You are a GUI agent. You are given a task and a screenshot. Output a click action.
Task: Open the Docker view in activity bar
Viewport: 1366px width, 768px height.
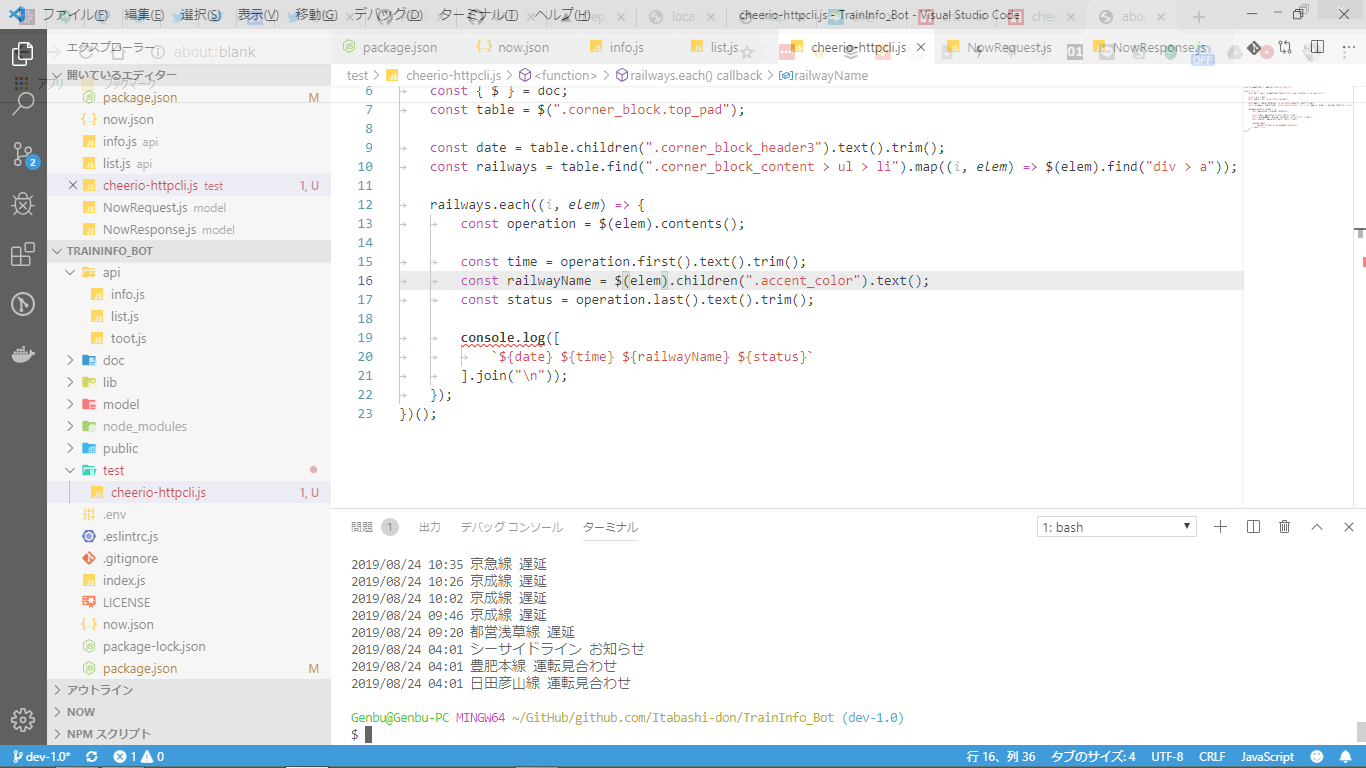tap(23, 354)
